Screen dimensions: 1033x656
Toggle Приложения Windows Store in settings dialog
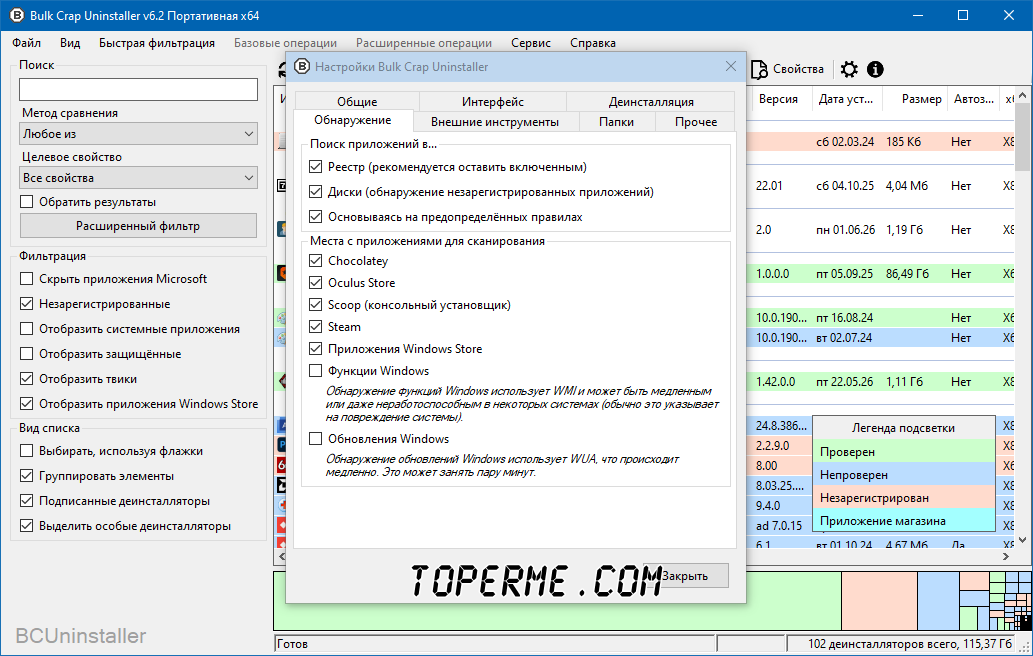tap(316, 349)
